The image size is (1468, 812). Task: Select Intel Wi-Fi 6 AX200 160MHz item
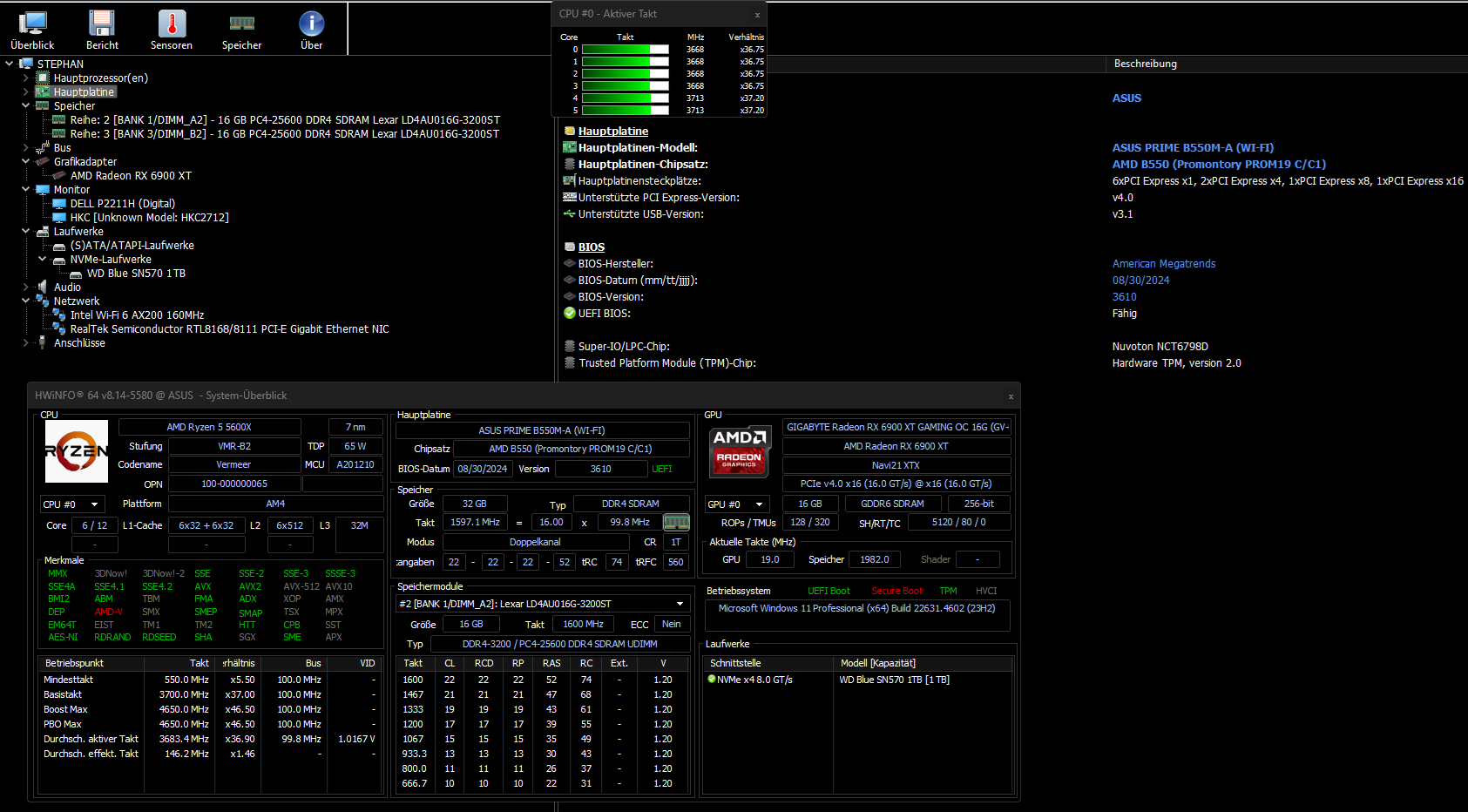click(137, 315)
